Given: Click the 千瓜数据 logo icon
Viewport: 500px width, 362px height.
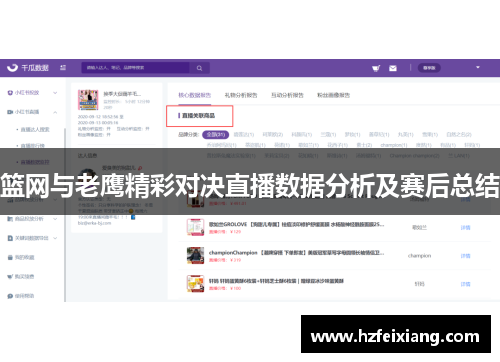Looking at the screenshot, I should pyautogui.click(x=13, y=68).
